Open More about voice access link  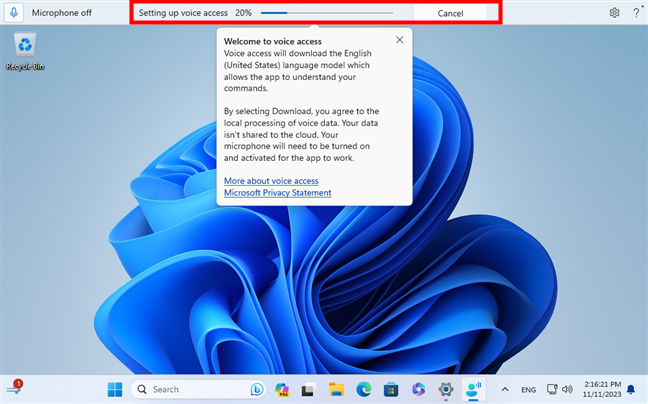click(x=271, y=181)
